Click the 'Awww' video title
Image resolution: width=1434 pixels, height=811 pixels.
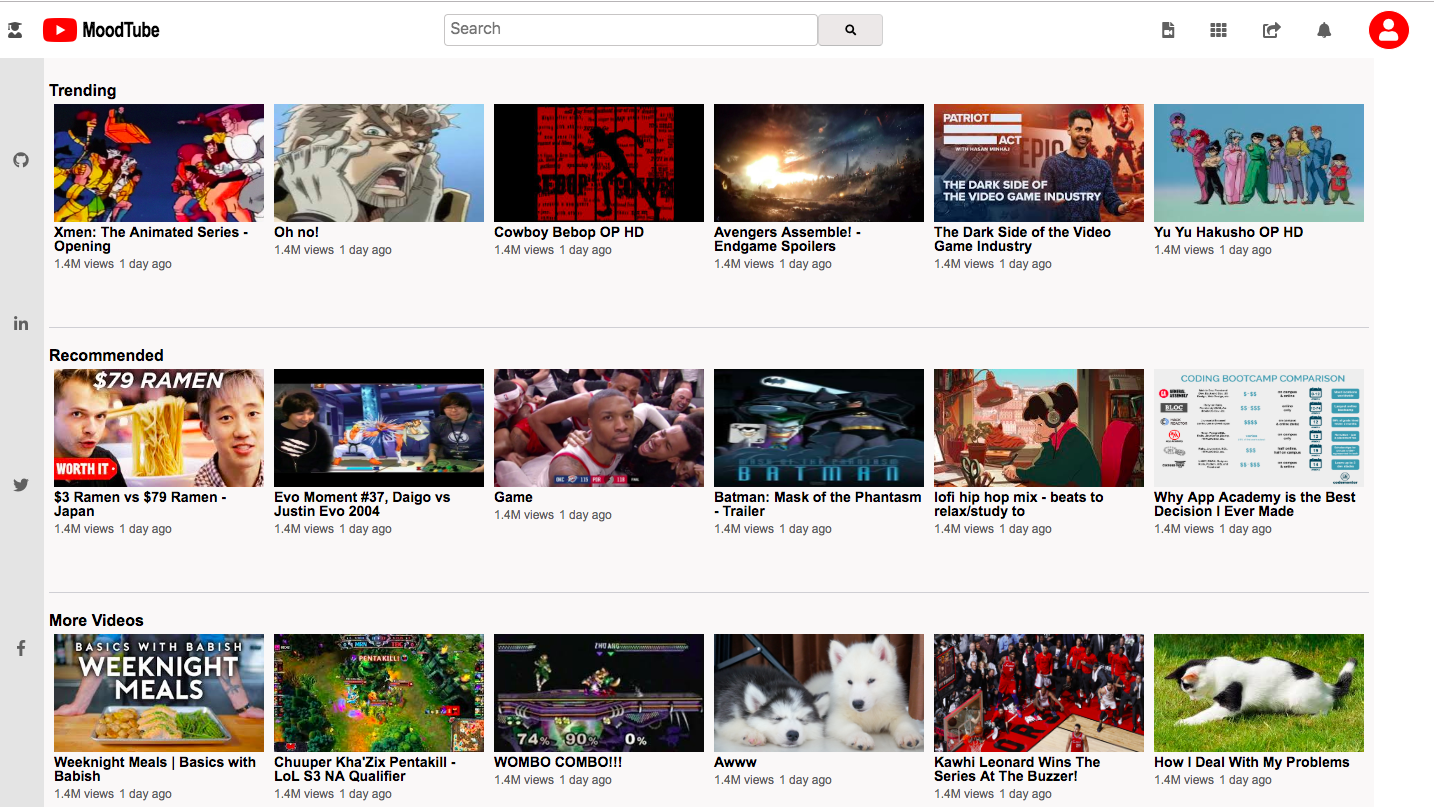[x=735, y=762]
